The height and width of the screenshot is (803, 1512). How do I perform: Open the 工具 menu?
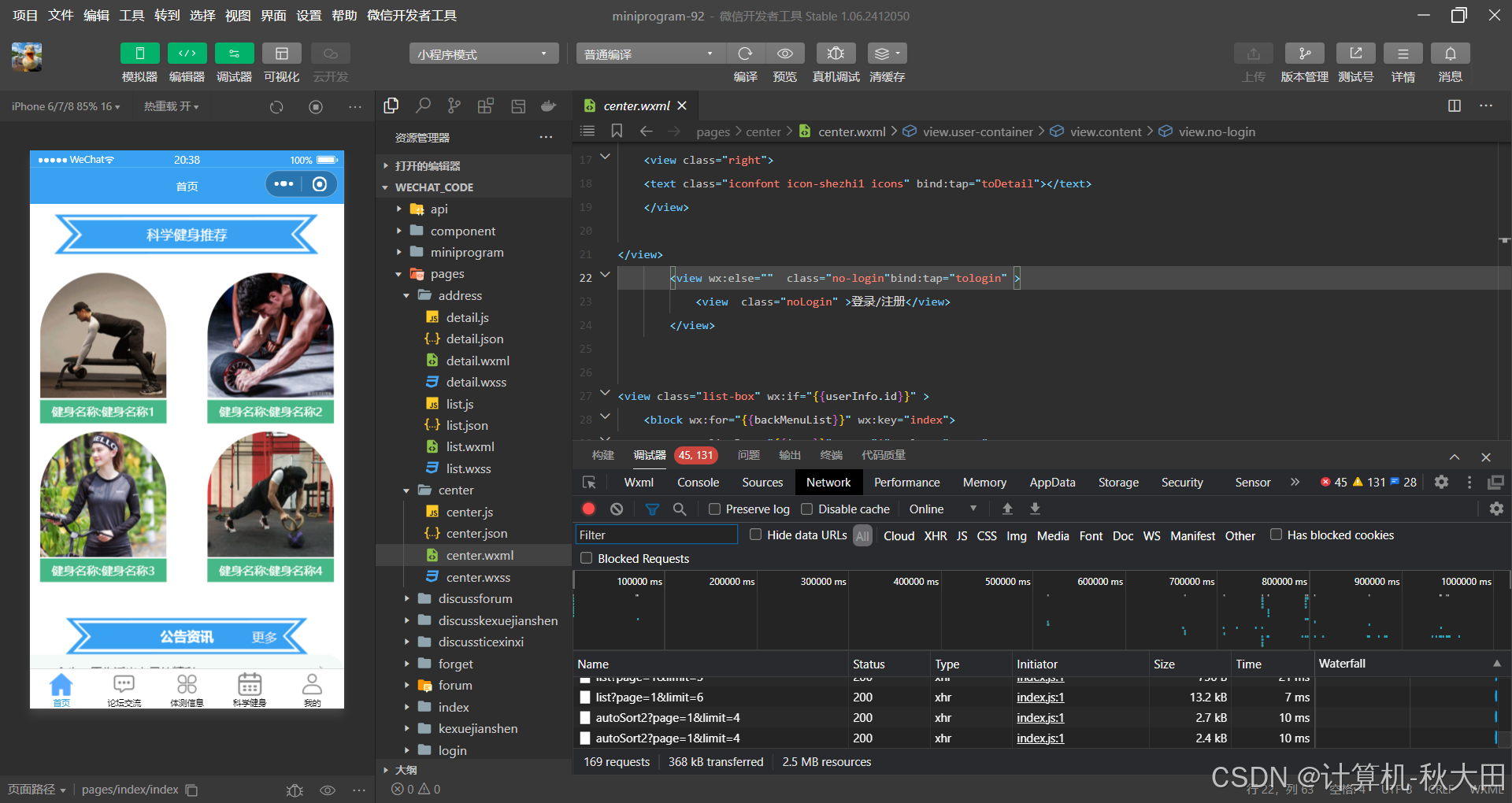(x=132, y=15)
